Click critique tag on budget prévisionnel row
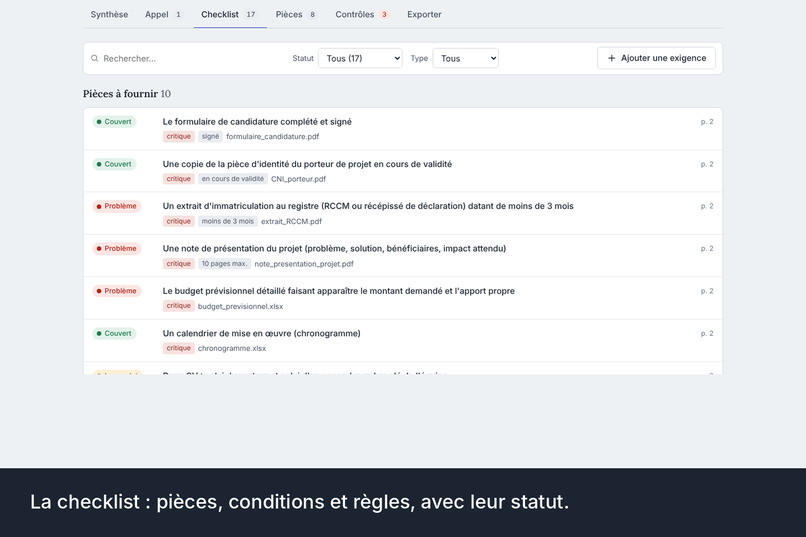This screenshot has height=537, width=806. coord(178,306)
